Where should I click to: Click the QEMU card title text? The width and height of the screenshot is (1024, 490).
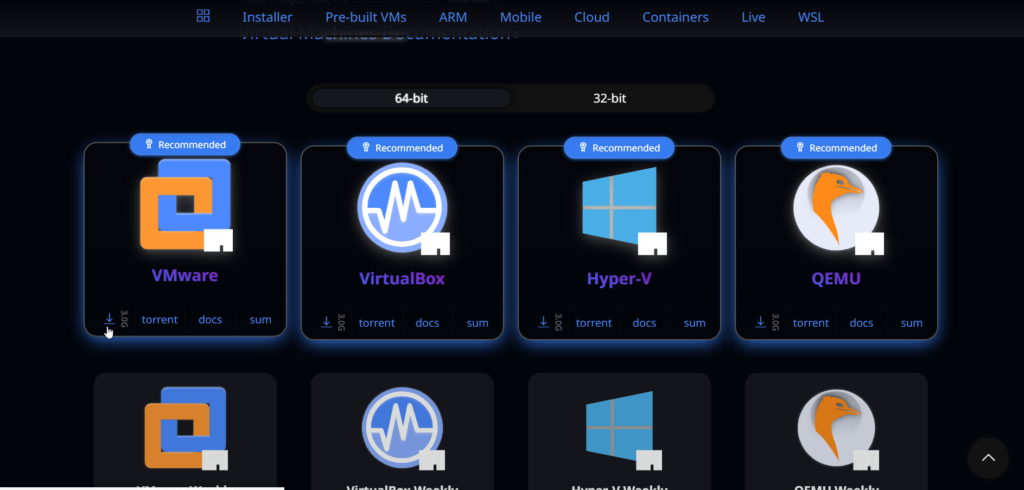point(837,279)
